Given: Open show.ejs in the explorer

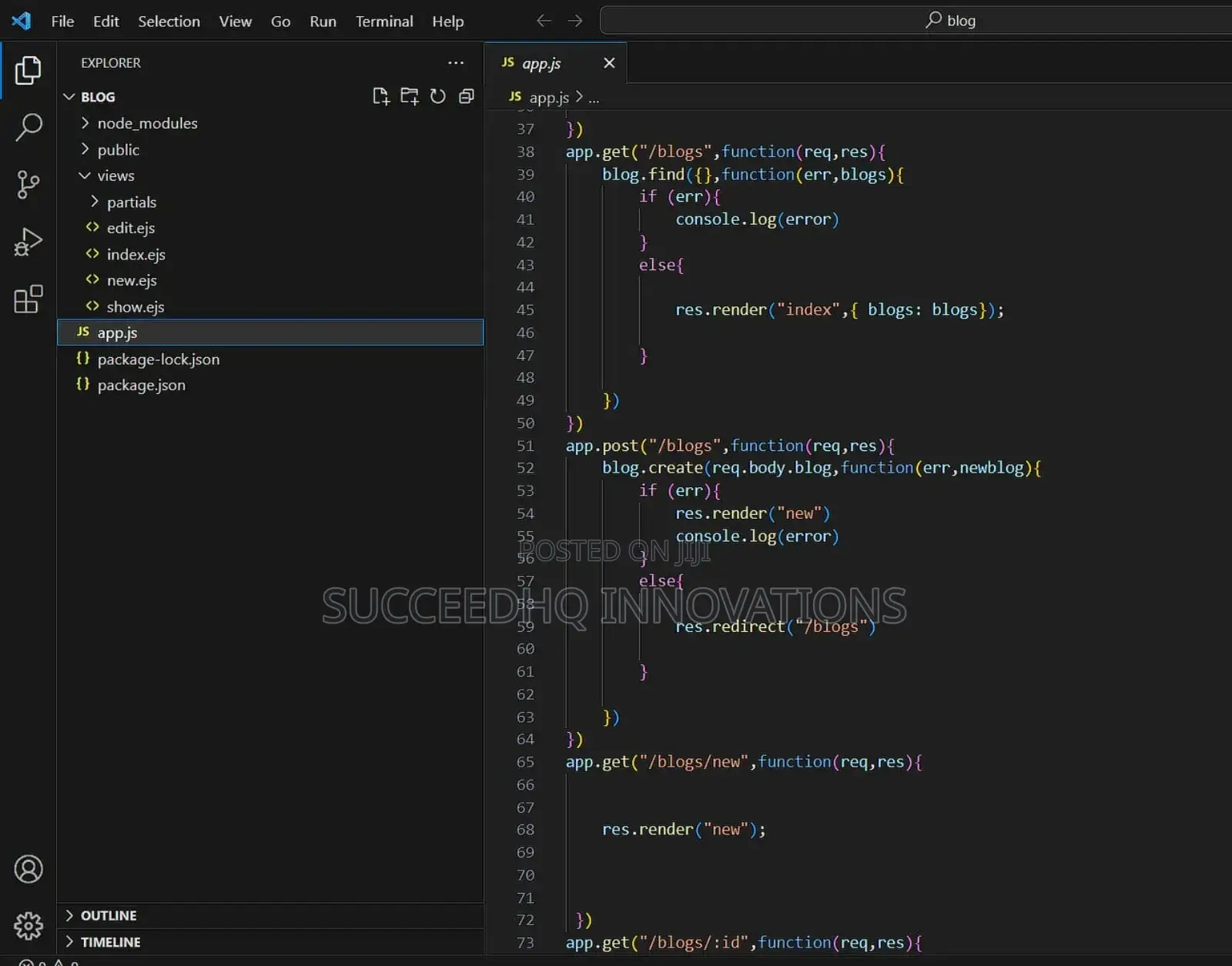Looking at the screenshot, I should pos(270,306).
